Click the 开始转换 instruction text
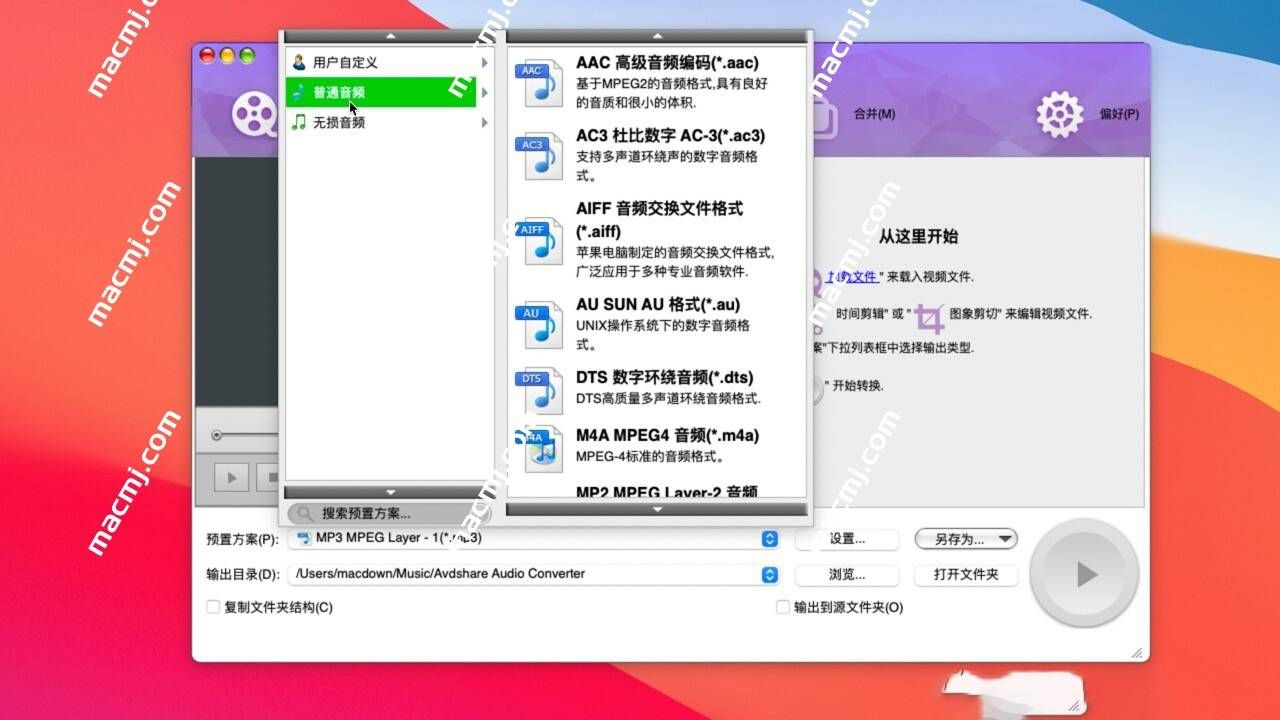 [858, 385]
